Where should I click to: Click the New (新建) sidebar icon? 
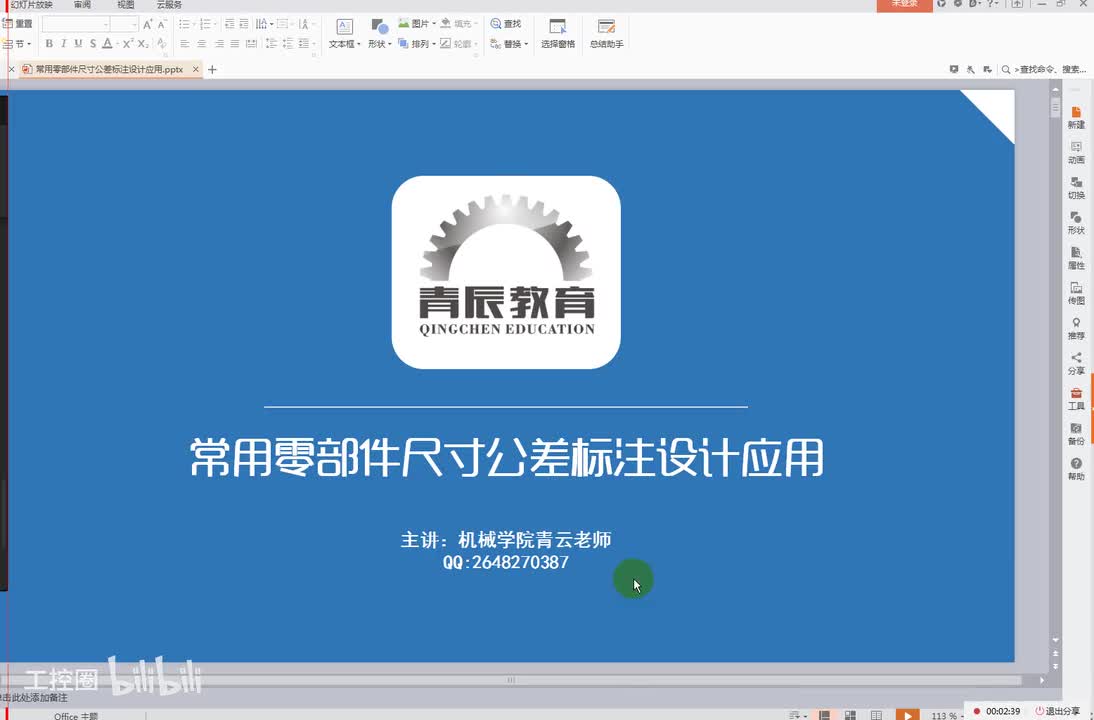[x=1076, y=117]
